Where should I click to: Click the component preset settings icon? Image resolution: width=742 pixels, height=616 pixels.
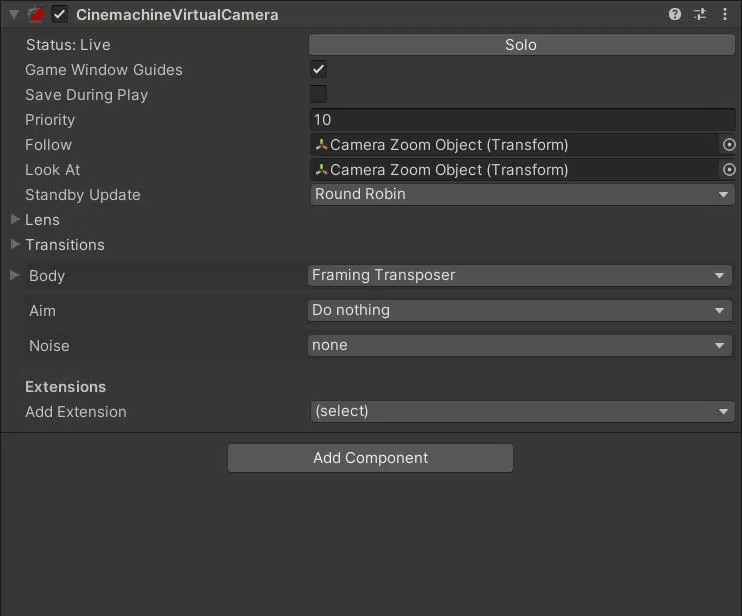700,15
